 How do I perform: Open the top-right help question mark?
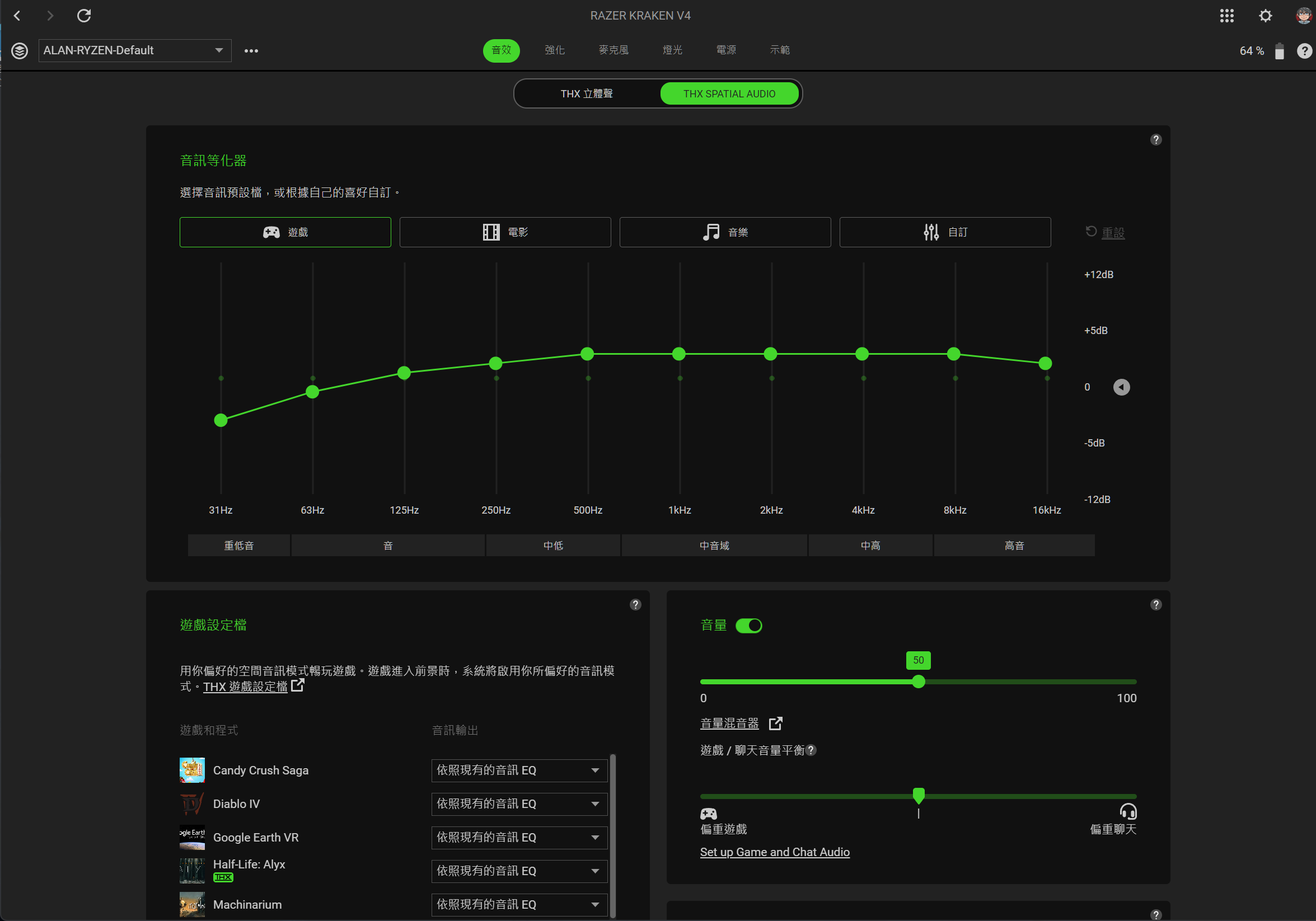(x=1304, y=50)
